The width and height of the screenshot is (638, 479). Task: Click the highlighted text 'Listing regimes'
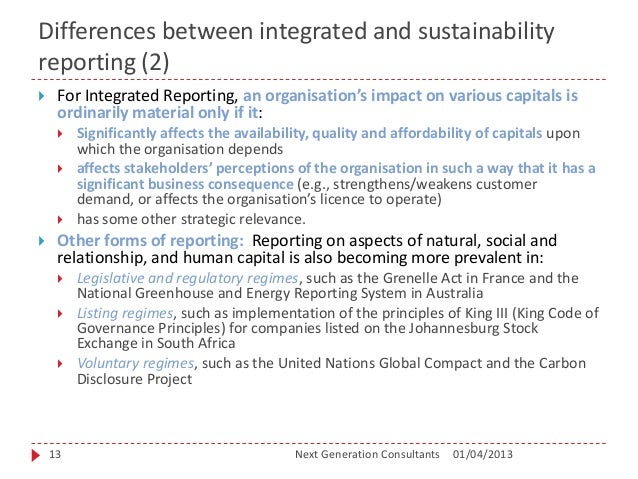point(125,313)
